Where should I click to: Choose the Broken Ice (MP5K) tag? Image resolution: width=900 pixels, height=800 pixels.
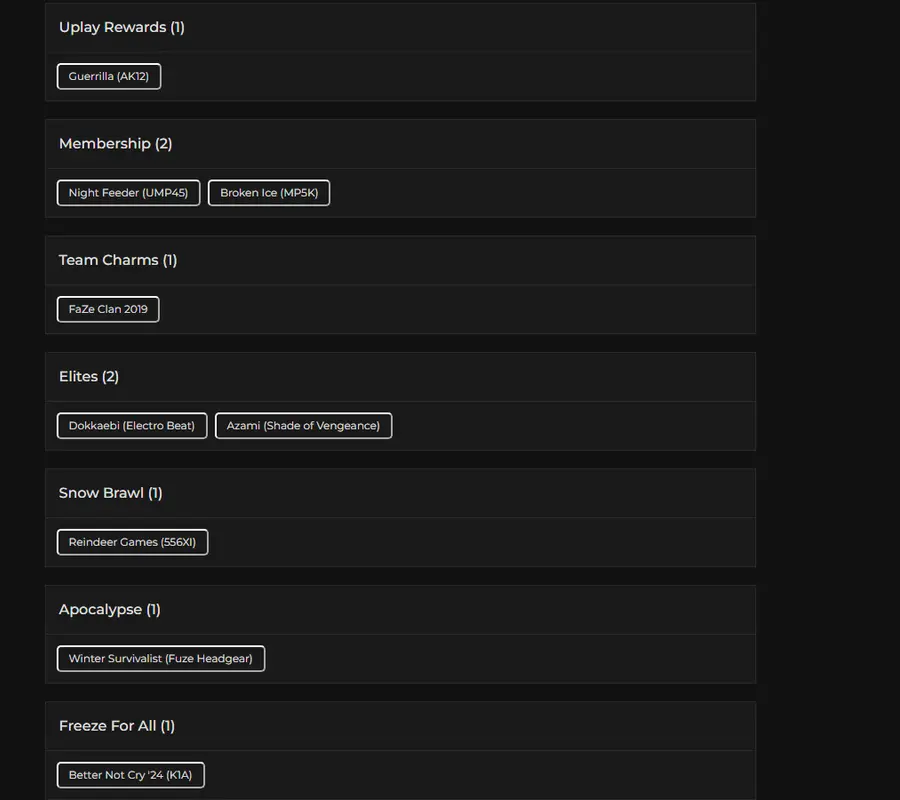pos(269,193)
